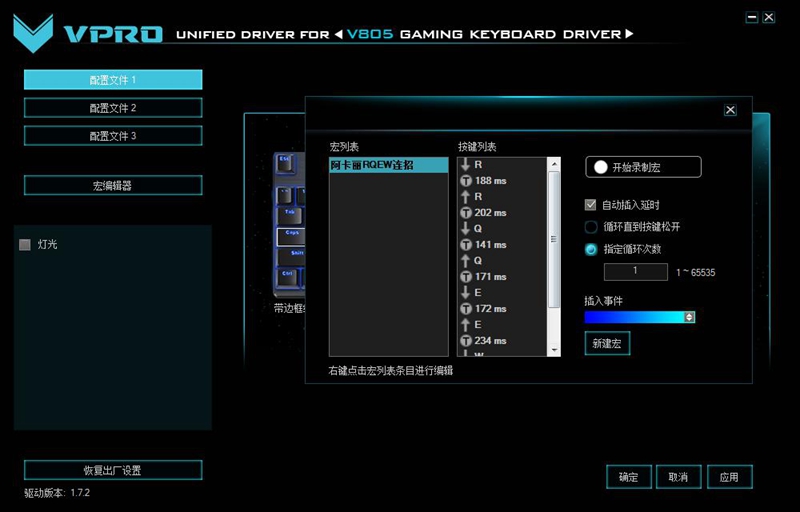Click the Caps key on keyboard image
800x512 pixels.
pos(291,237)
